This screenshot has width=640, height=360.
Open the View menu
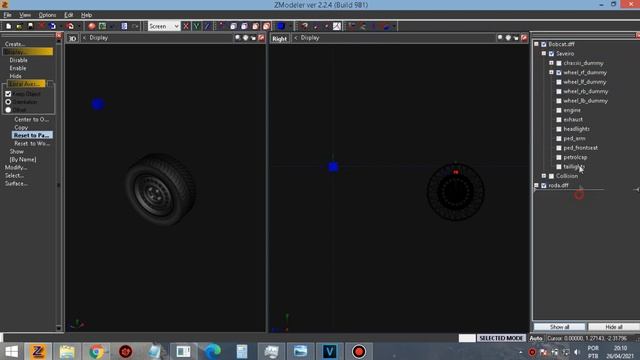pyautogui.click(x=25, y=15)
